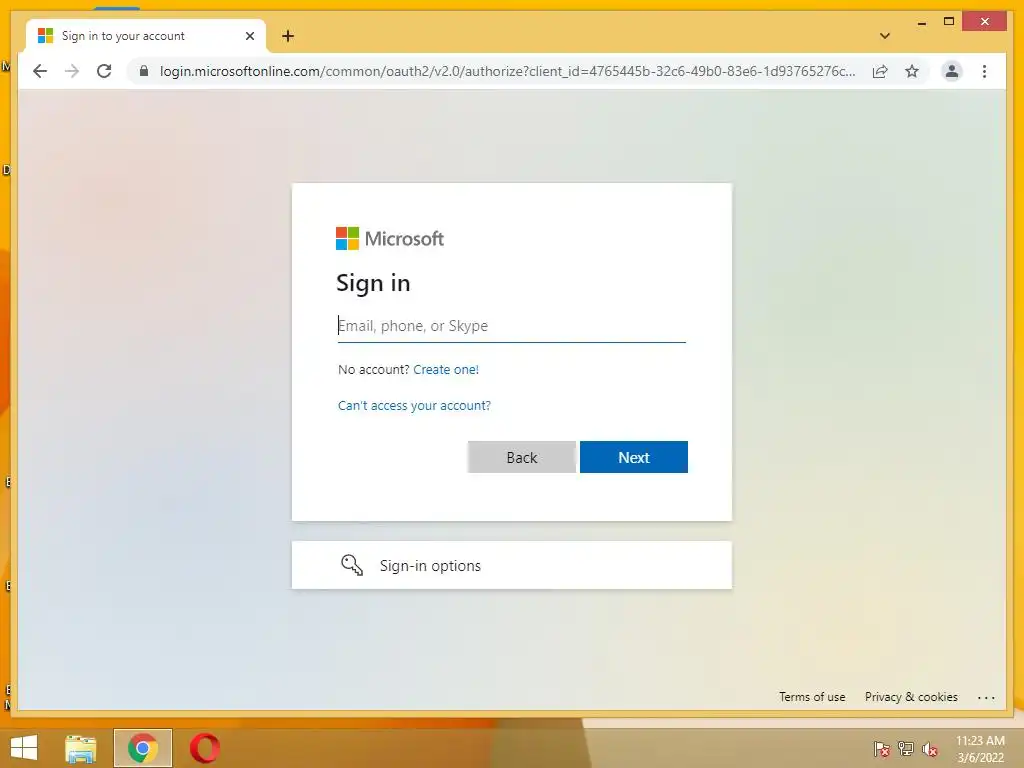Select Chrome in the taskbar
Viewport: 1024px width, 768px height.
142,748
